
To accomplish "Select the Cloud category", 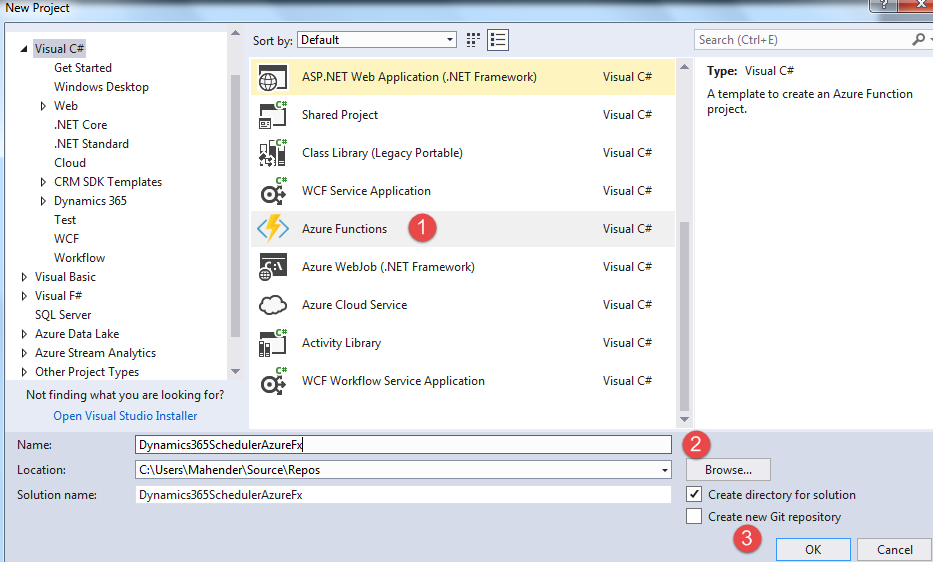I will 70,163.
